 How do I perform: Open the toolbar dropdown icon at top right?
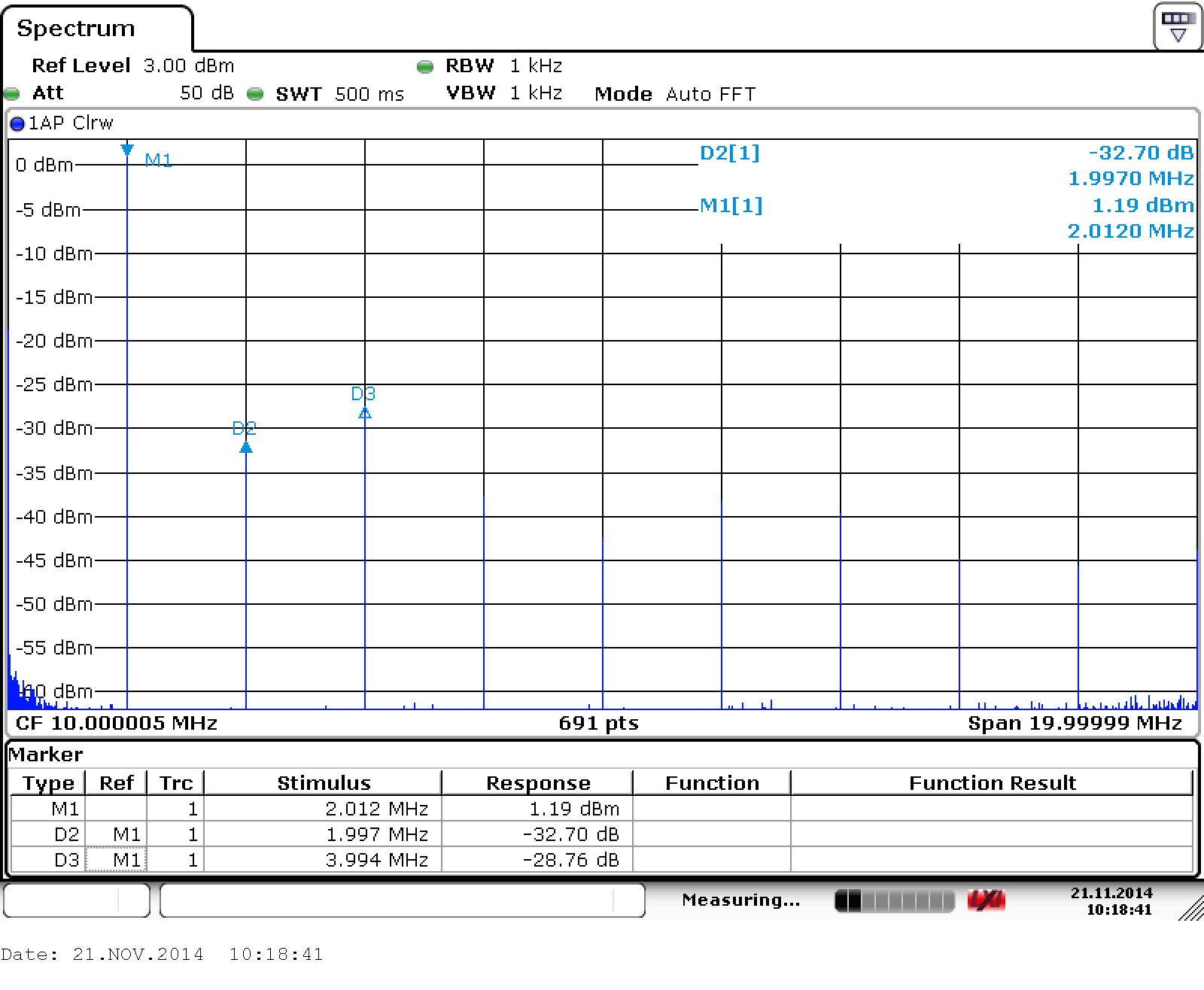point(1178,26)
